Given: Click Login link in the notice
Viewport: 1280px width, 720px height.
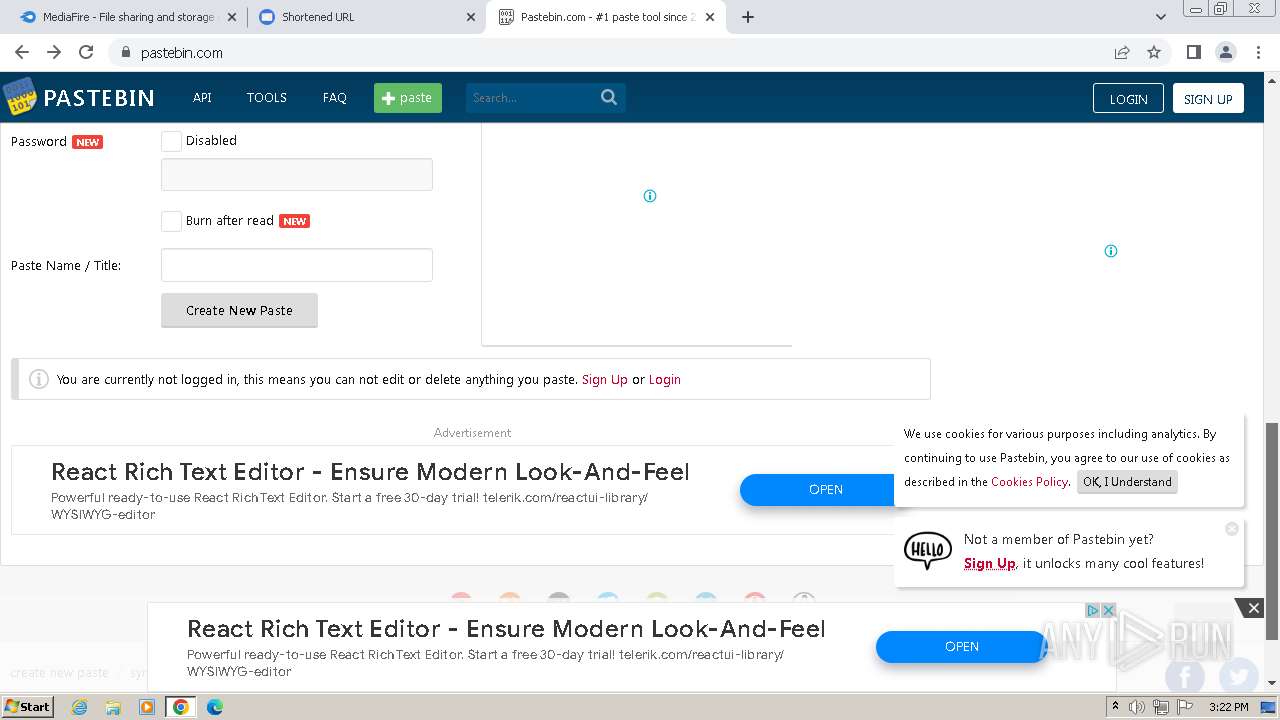Looking at the screenshot, I should tap(665, 379).
